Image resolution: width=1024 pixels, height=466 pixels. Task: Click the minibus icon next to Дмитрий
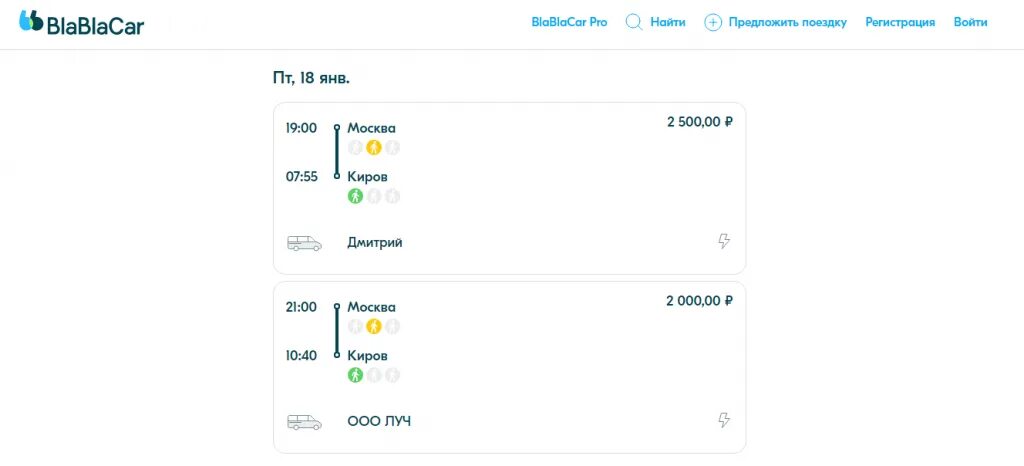304,243
